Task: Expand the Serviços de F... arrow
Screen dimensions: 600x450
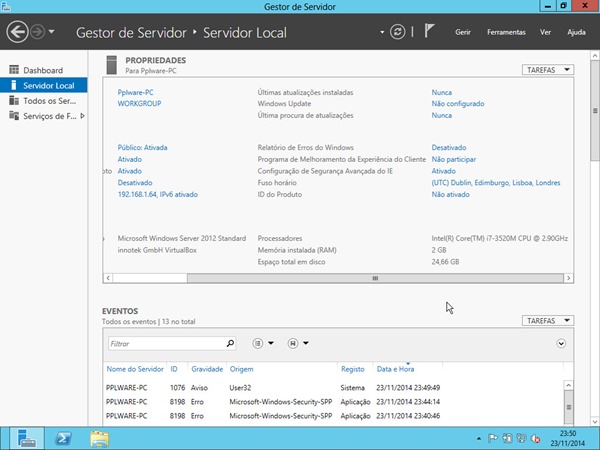Action: [x=82, y=116]
